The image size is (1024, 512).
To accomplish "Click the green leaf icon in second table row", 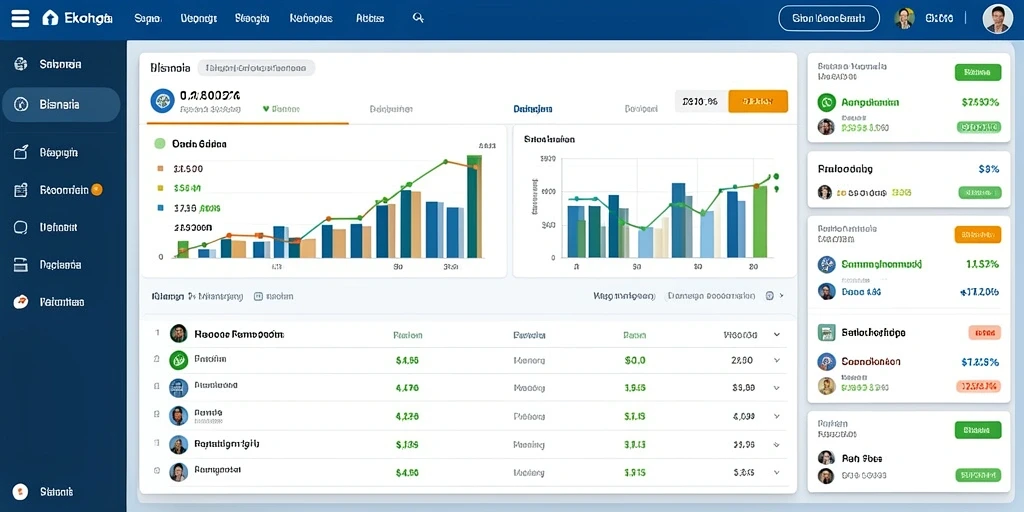I will pyautogui.click(x=178, y=360).
